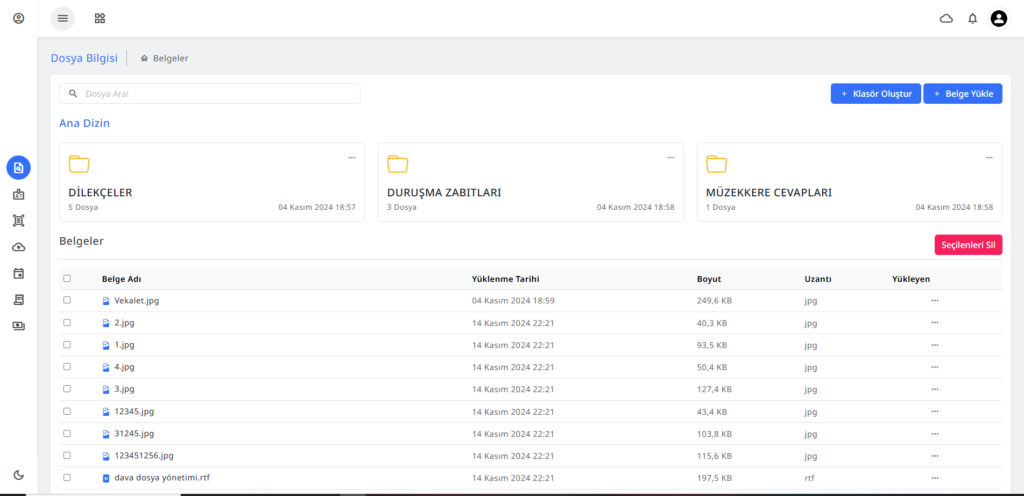Click the cloud icon in header
The height and width of the screenshot is (496, 1024).
946,18
